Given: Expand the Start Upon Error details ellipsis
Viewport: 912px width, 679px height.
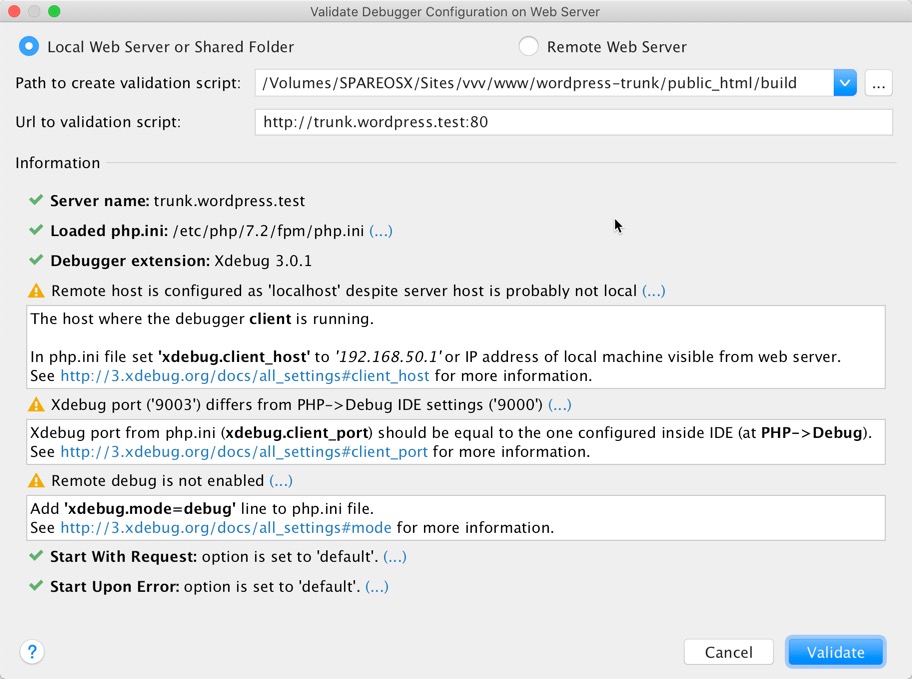Looking at the screenshot, I should point(377,586).
